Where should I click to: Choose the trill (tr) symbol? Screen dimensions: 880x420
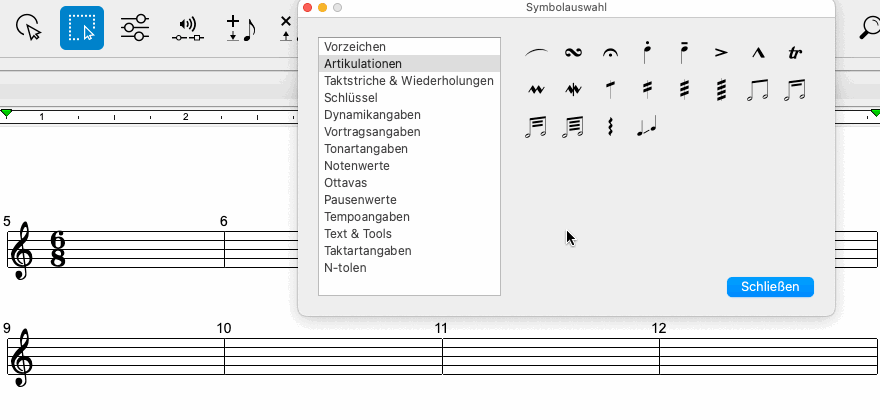795,53
